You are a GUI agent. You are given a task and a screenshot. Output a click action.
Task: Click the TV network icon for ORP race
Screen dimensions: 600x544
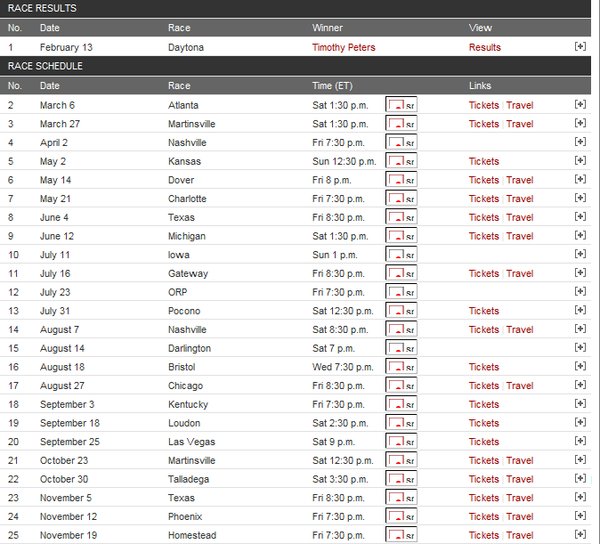pyautogui.click(x=401, y=292)
